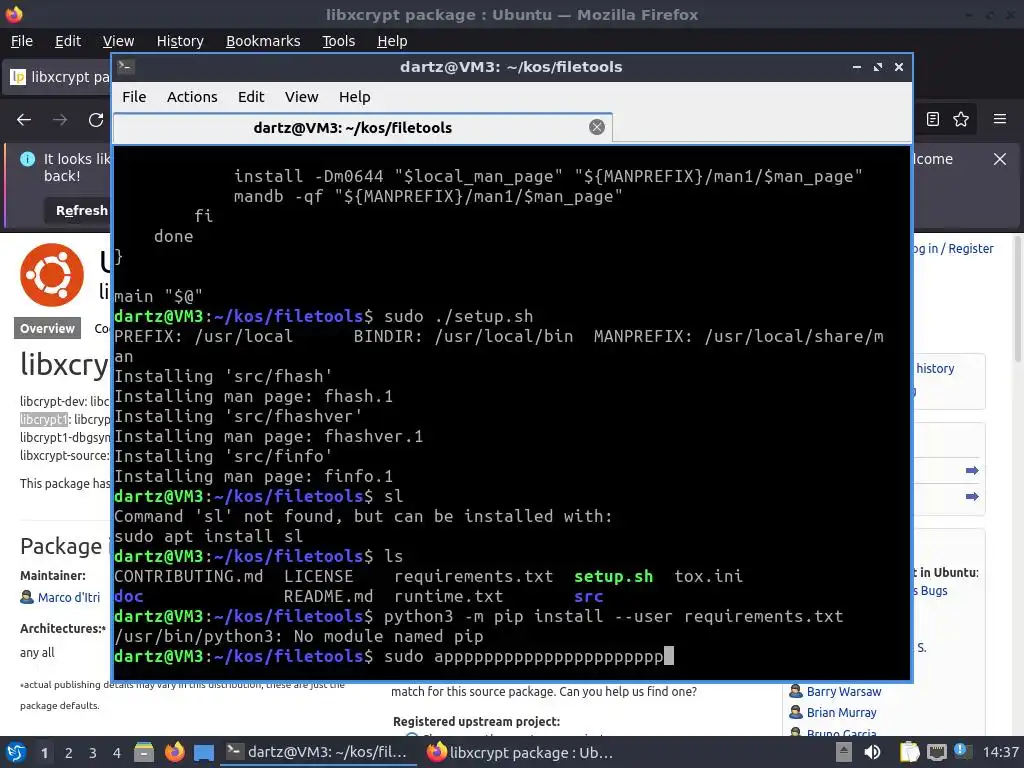Open the Barry Warsaw profile link

click(844, 691)
